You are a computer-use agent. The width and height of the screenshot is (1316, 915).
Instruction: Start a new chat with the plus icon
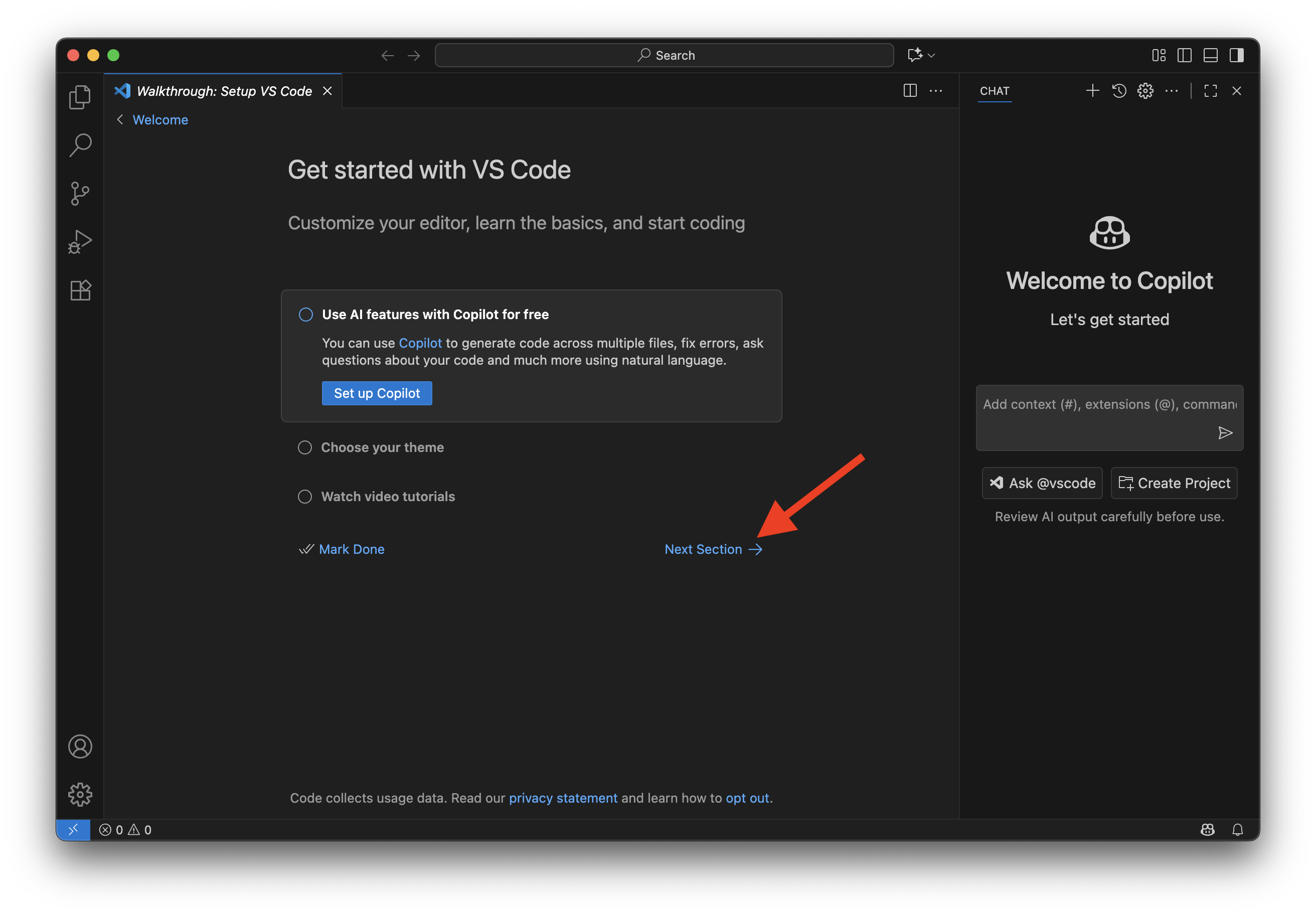(x=1092, y=91)
